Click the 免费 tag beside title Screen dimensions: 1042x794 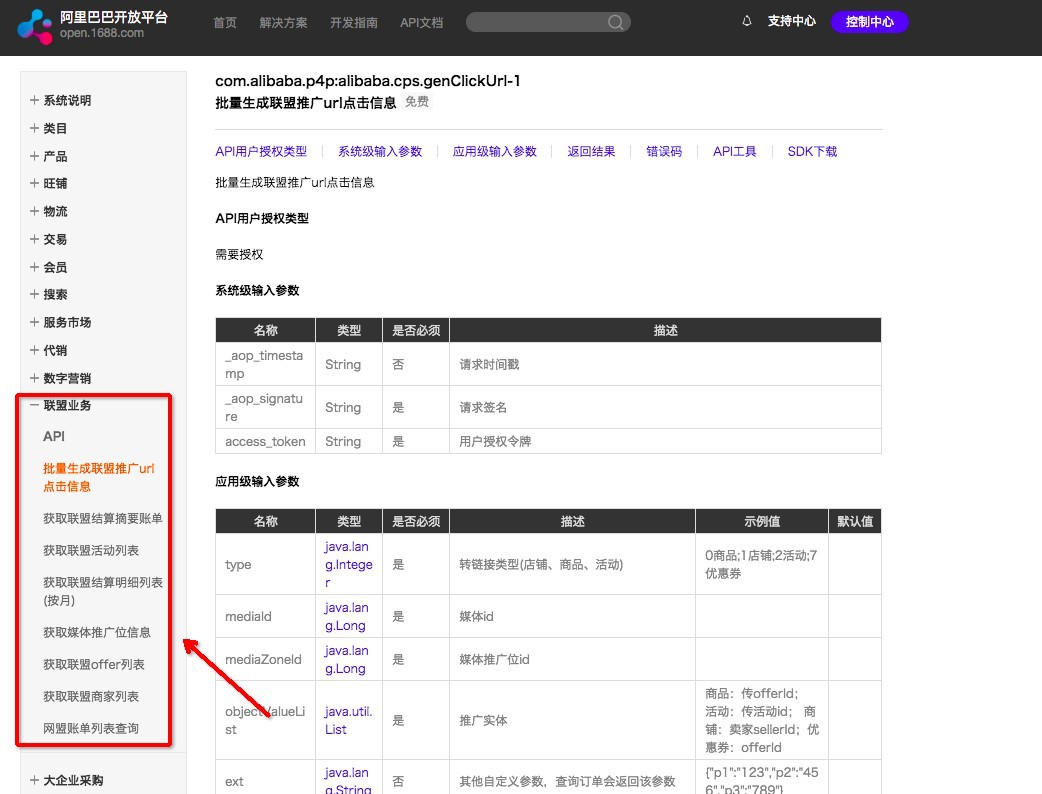pos(417,102)
